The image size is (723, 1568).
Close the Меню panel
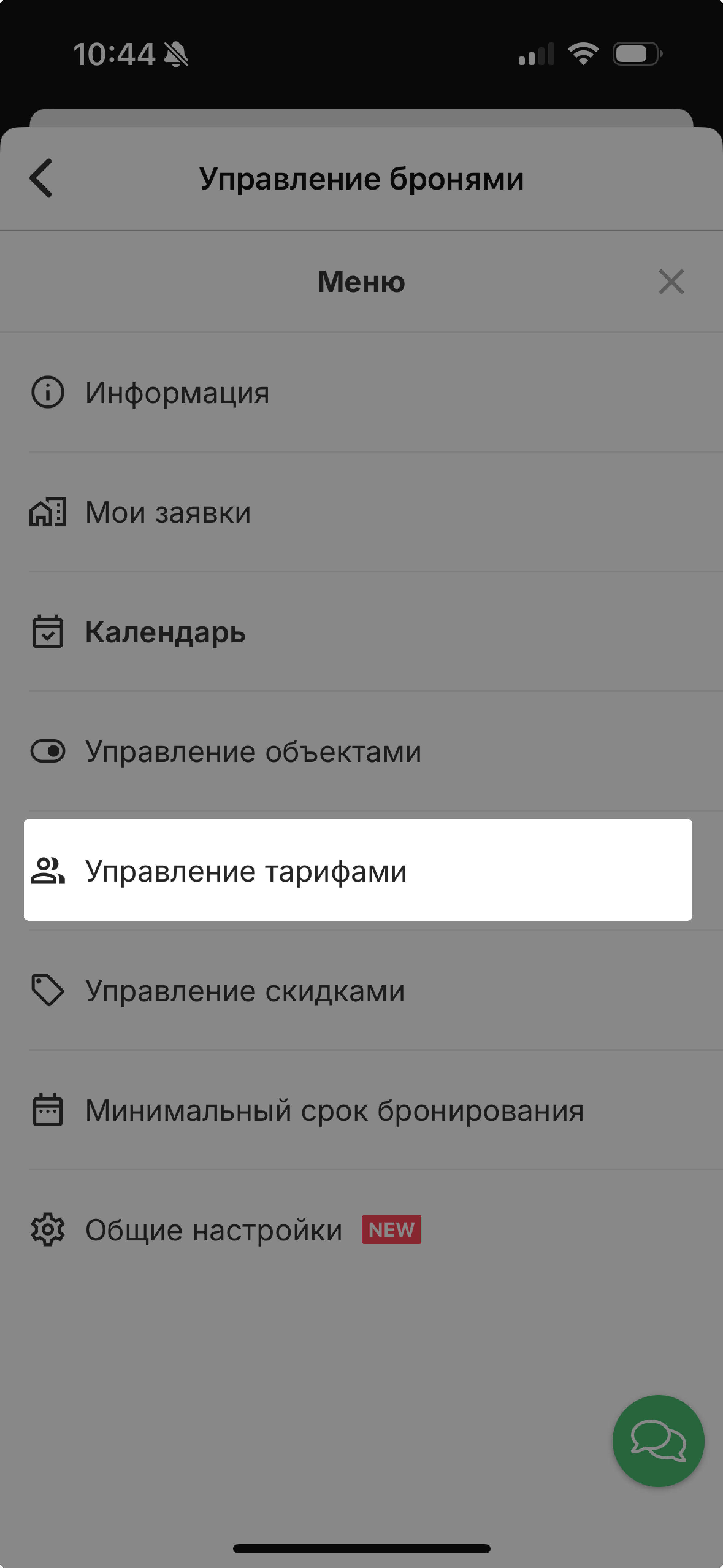[671, 282]
